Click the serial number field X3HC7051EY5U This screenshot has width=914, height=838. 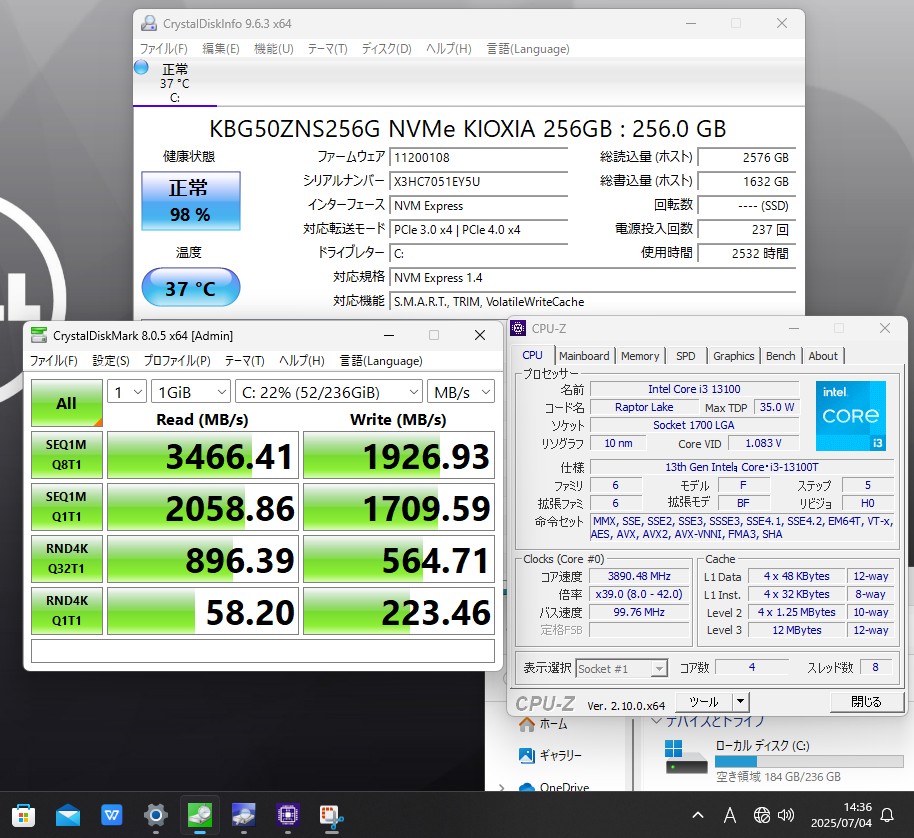pyautogui.click(x=479, y=181)
